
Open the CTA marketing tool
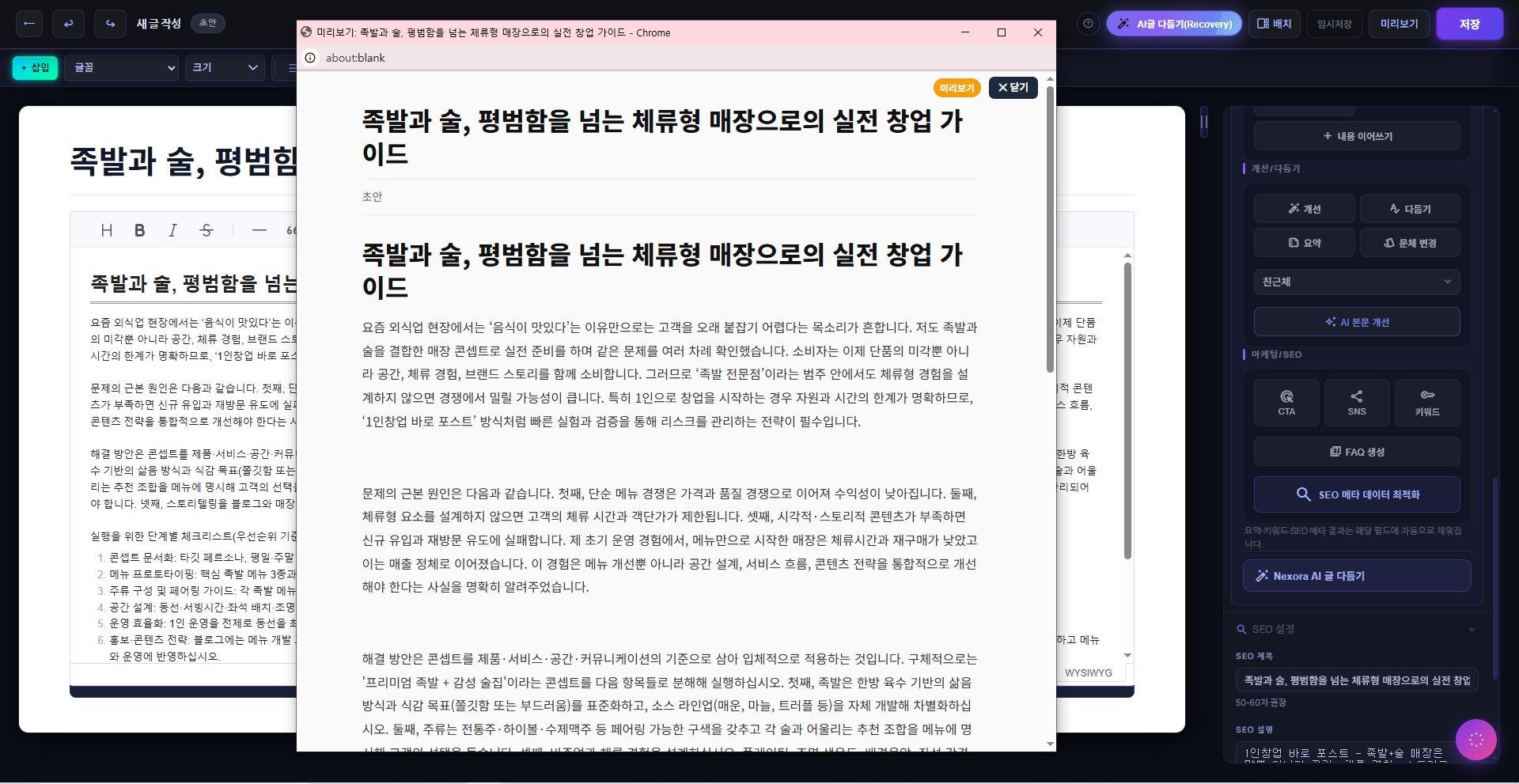(x=1286, y=403)
